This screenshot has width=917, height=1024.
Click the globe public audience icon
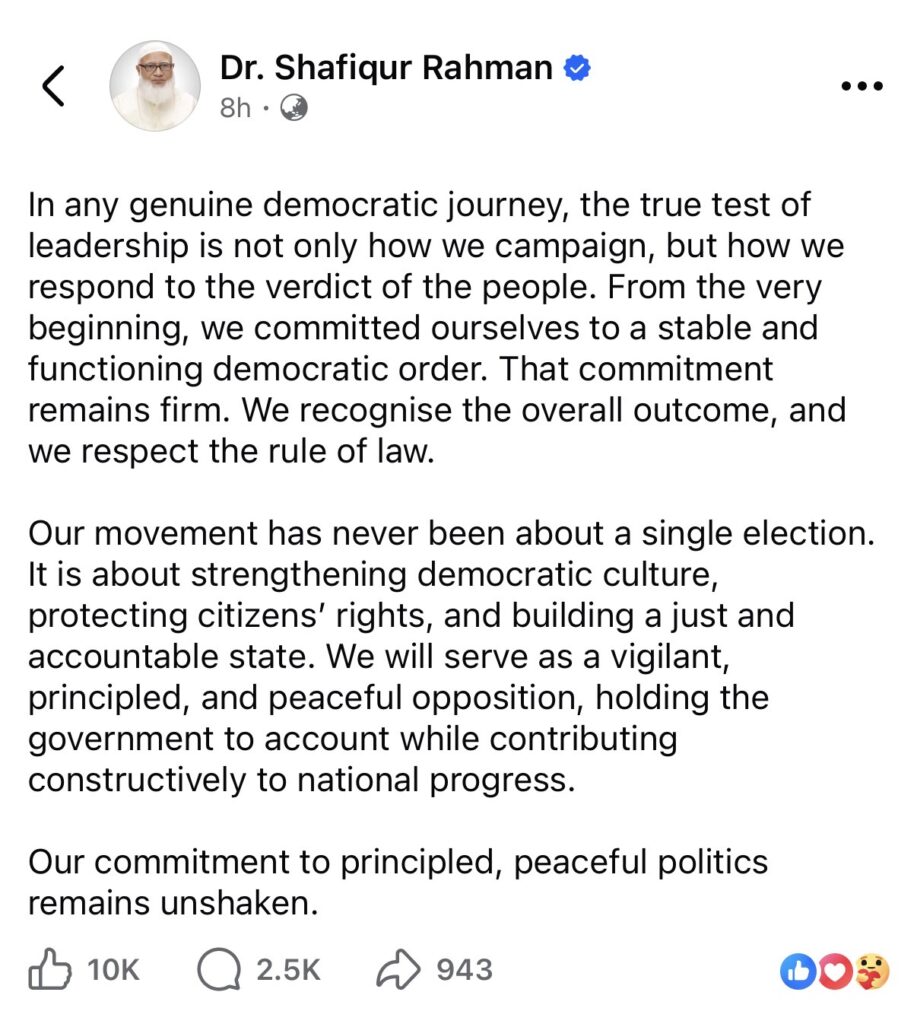tap(293, 108)
